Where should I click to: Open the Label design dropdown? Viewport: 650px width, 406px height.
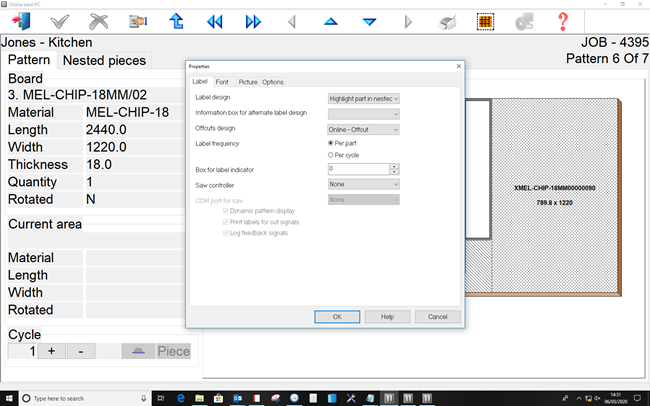click(364, 98)
